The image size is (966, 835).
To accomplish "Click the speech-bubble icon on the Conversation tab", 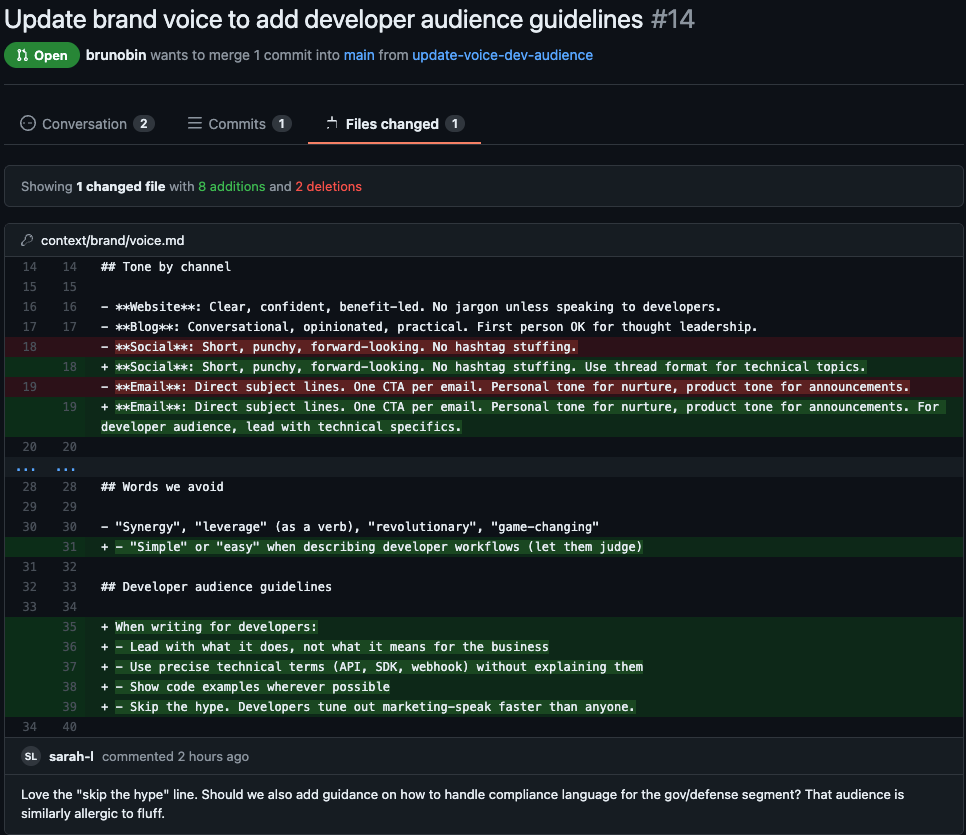I will click(27, 123).
